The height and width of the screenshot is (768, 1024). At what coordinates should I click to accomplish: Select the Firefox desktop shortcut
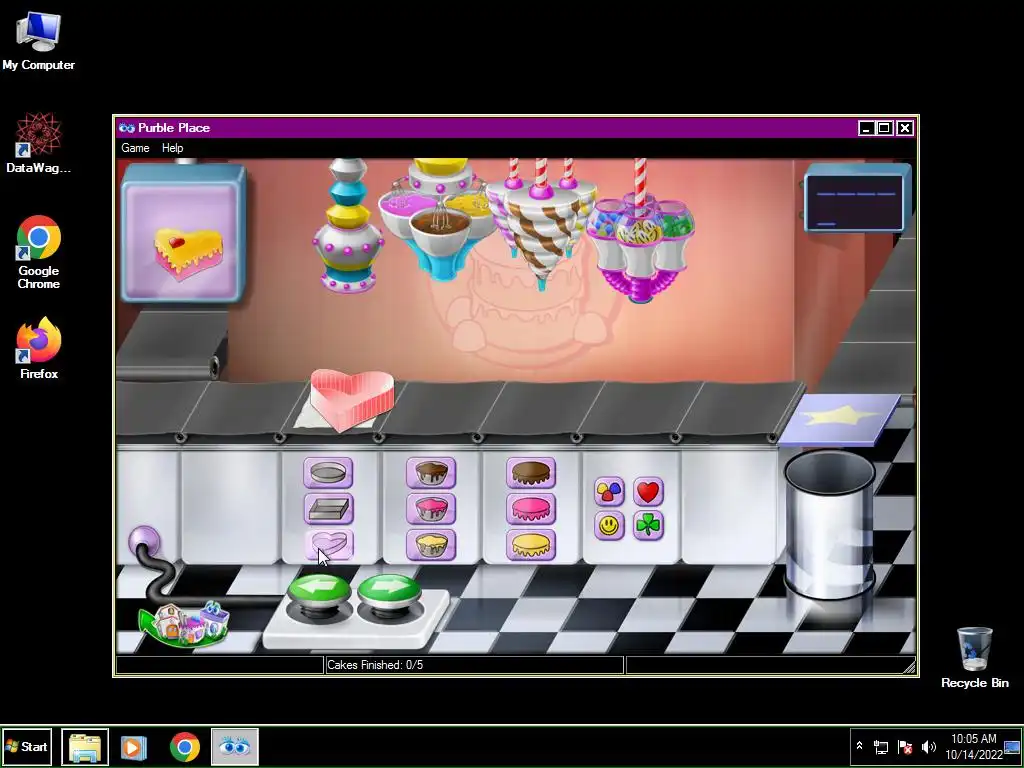pyautogui.click(x=39, y=348)
